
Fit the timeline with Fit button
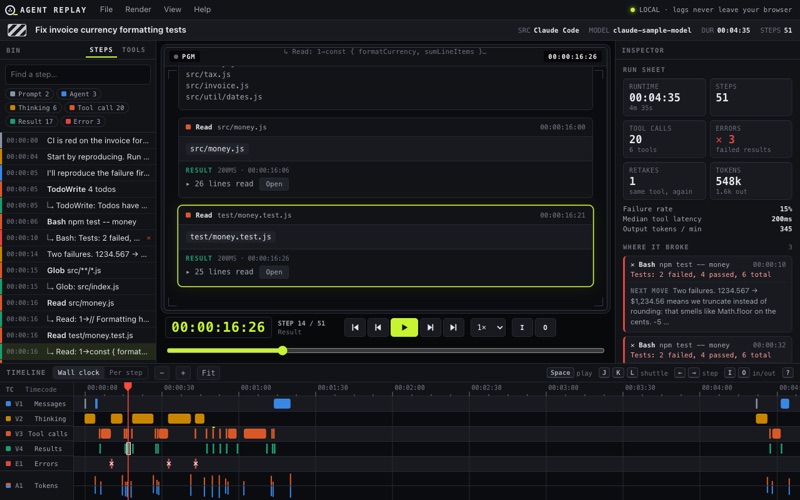tap(208, 373)
